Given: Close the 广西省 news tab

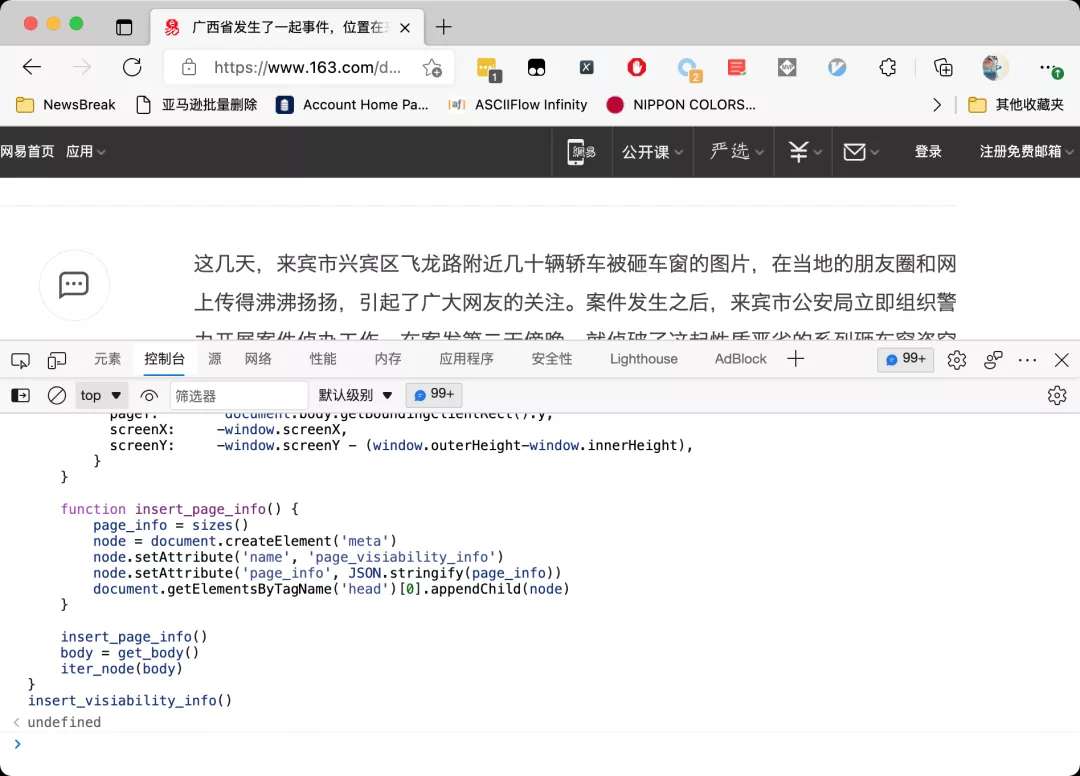Looking at the screenshot, I should (405, 28).
